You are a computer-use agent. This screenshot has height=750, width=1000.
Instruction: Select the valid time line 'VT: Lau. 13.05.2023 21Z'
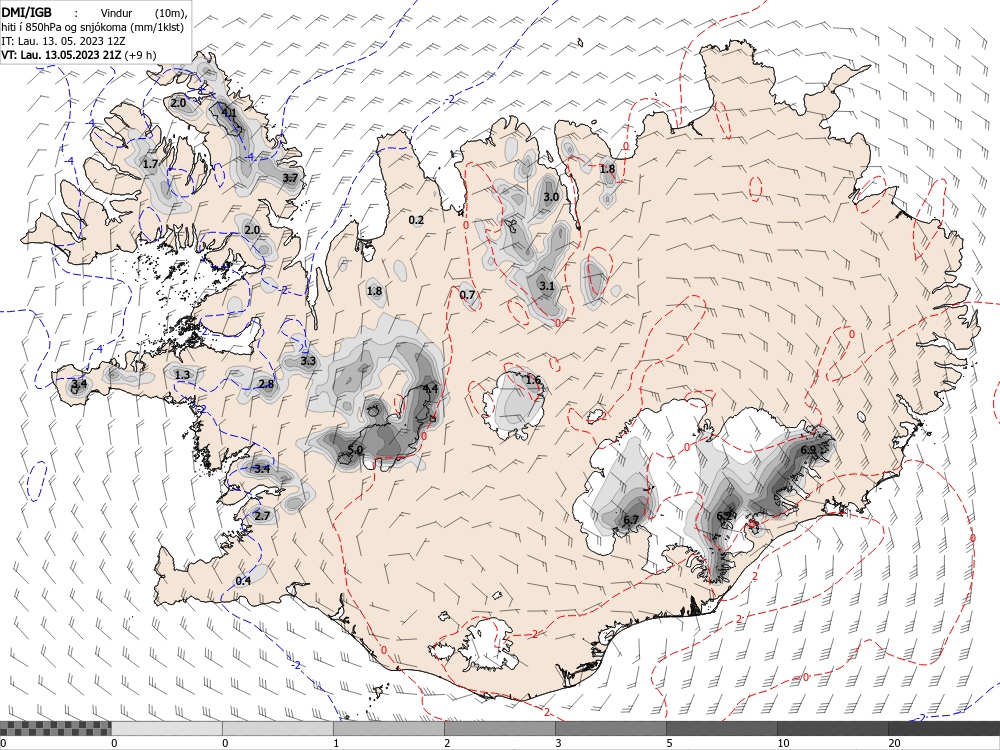tap(62, 55)
